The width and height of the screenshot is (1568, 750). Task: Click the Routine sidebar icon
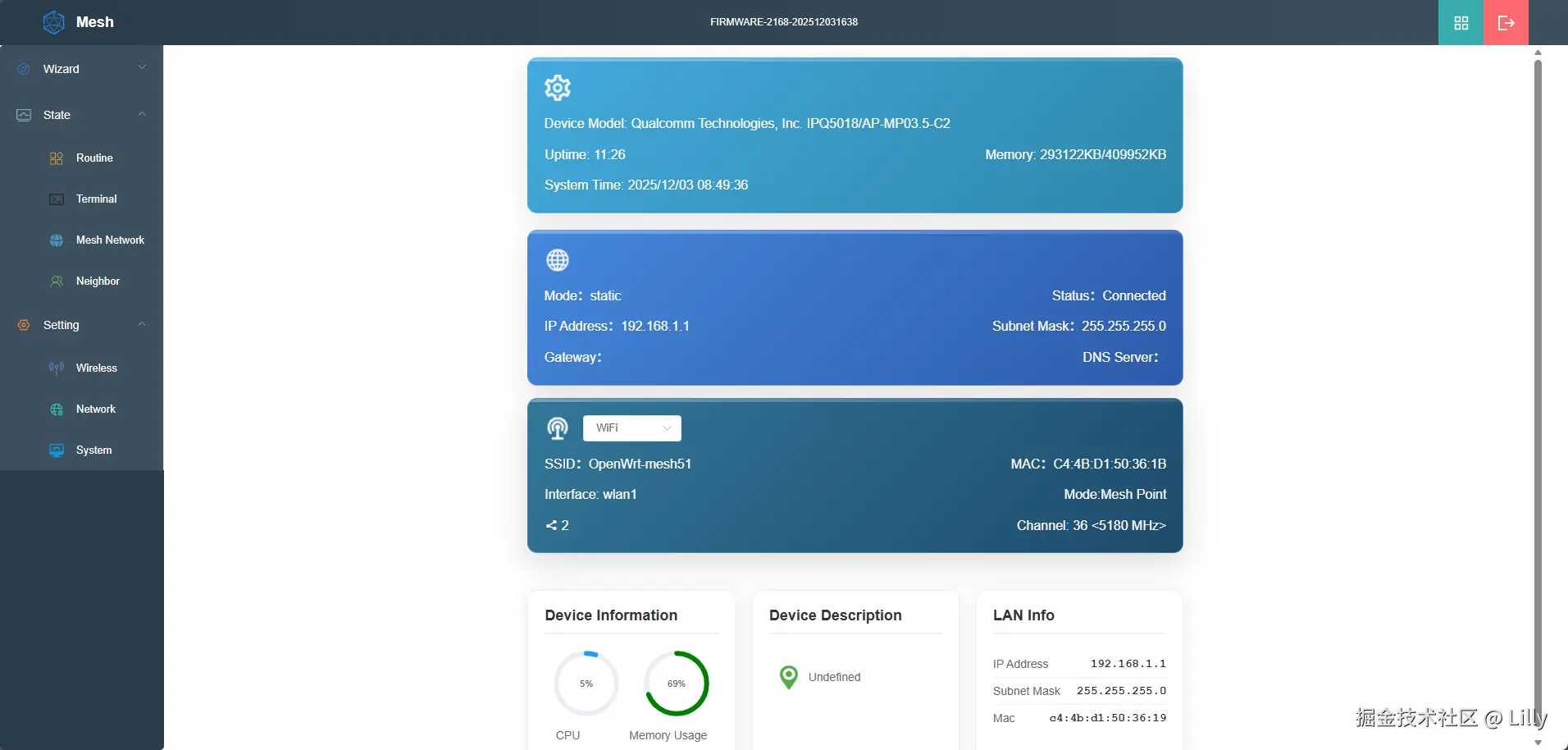click(57, 158)
